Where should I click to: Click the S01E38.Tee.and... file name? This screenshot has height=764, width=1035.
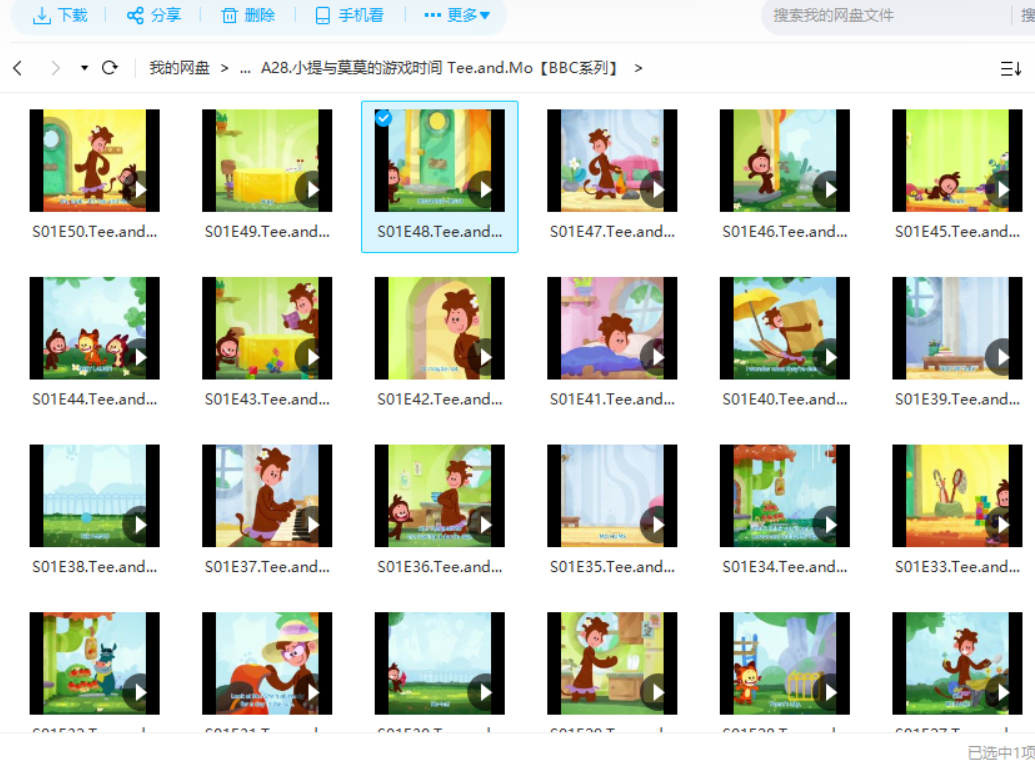94,567
